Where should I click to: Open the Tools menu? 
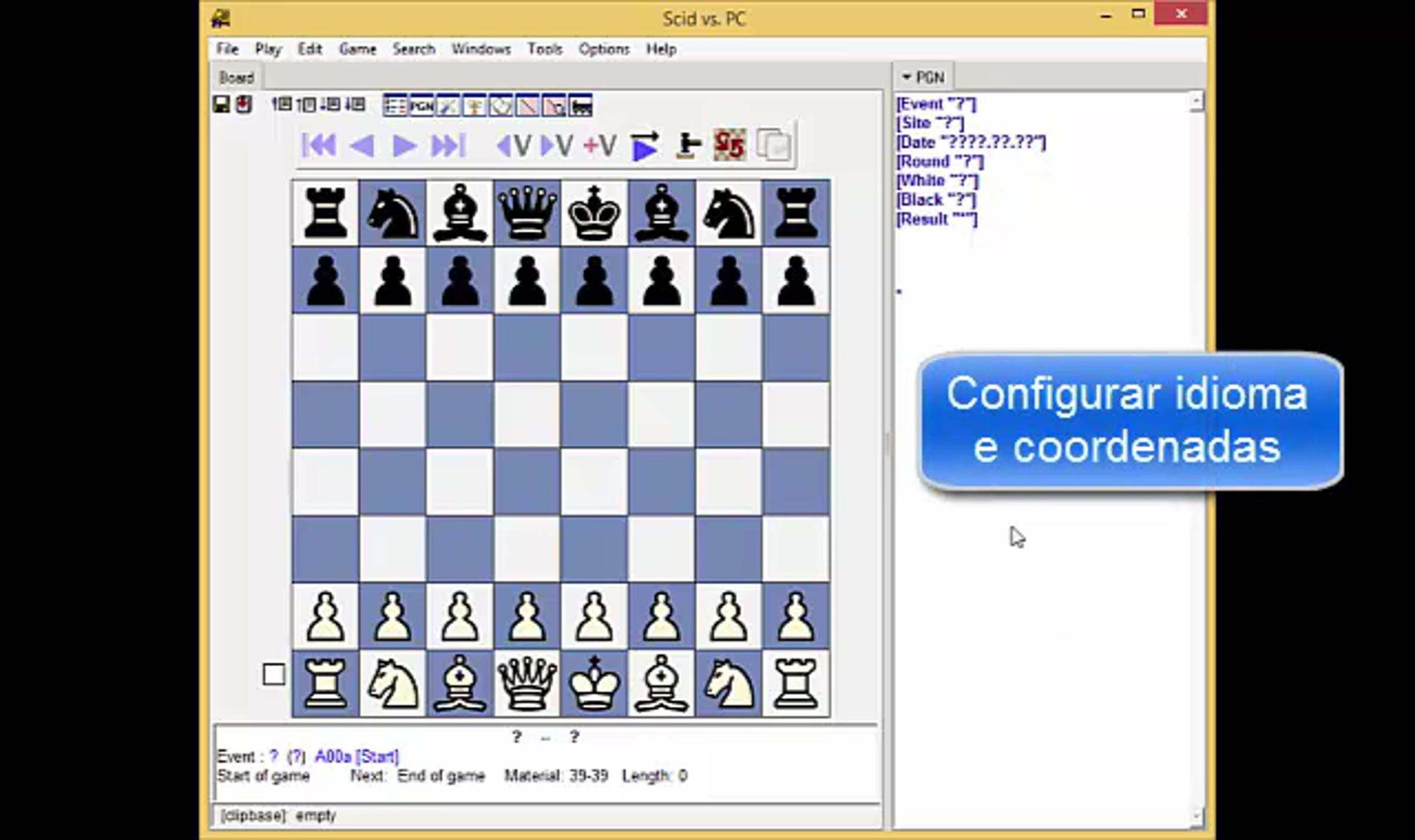coord(544,49)
